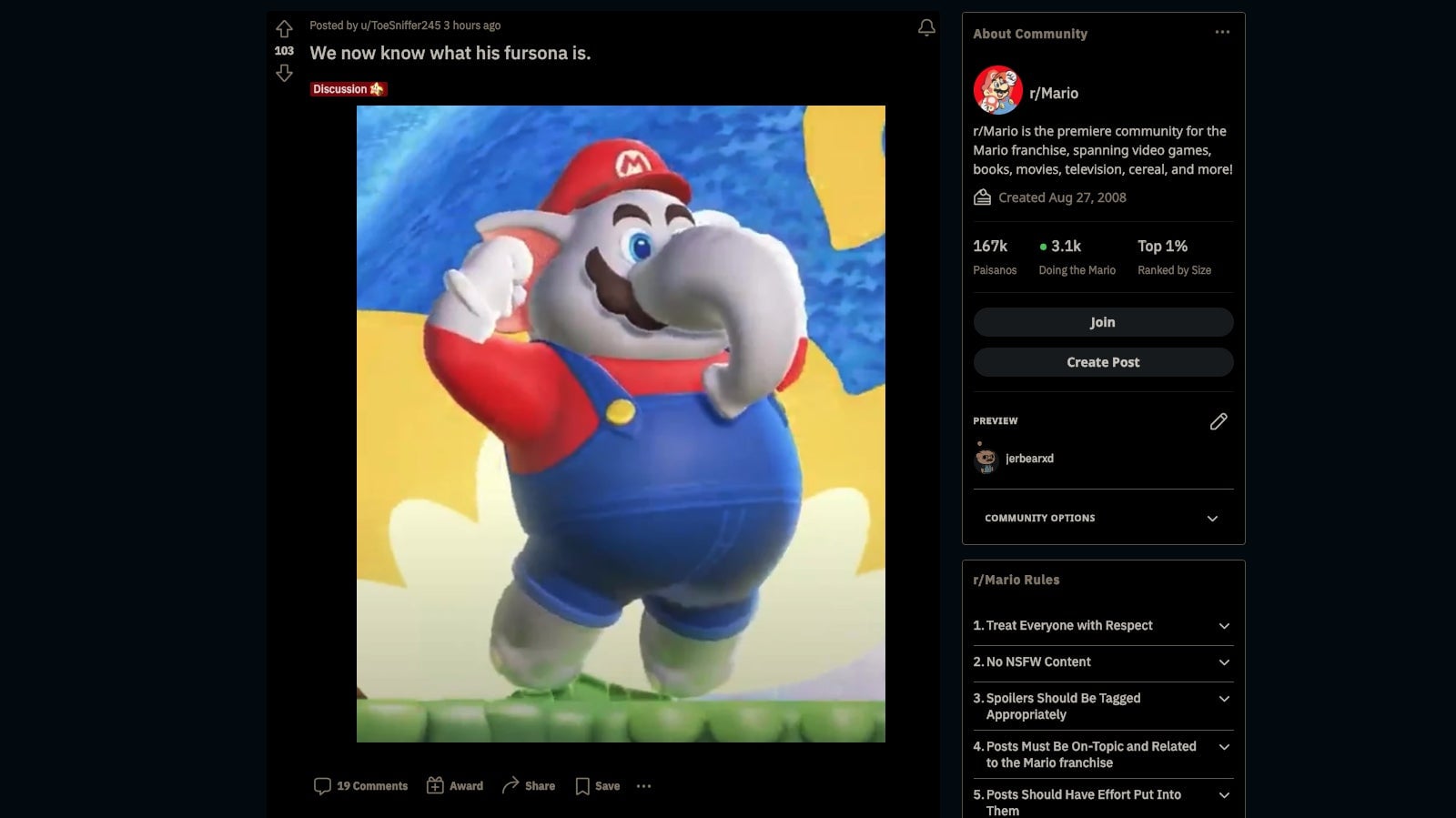Open the About Community three-dot menu
1456x818 pixels.
(x=1222, y=32)
